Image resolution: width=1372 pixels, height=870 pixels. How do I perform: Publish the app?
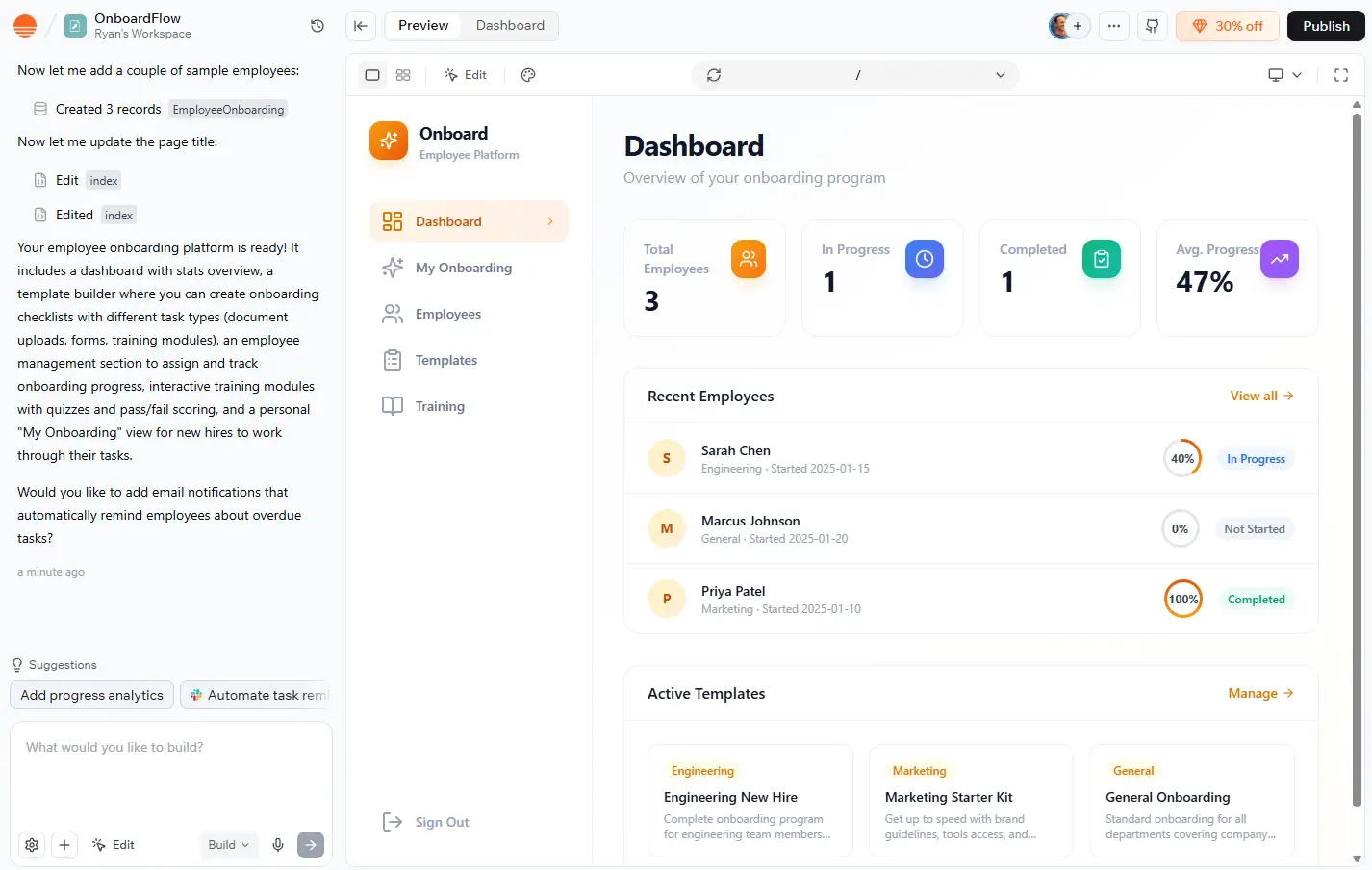click(x=1326, y=26)
